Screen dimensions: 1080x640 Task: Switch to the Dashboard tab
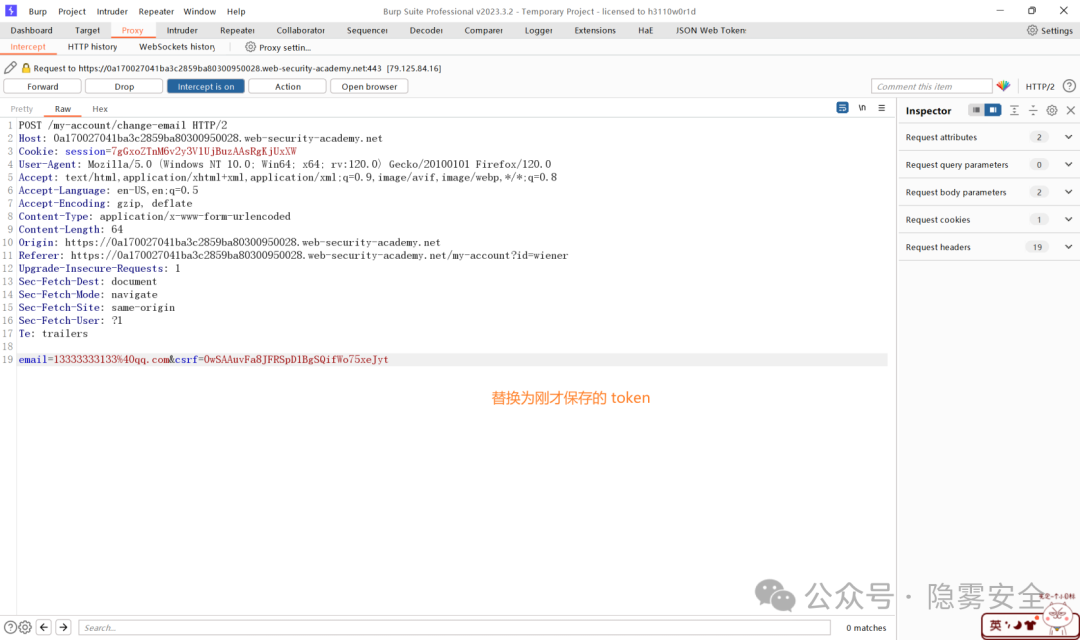pyautogui.click(x=32, y=30)
